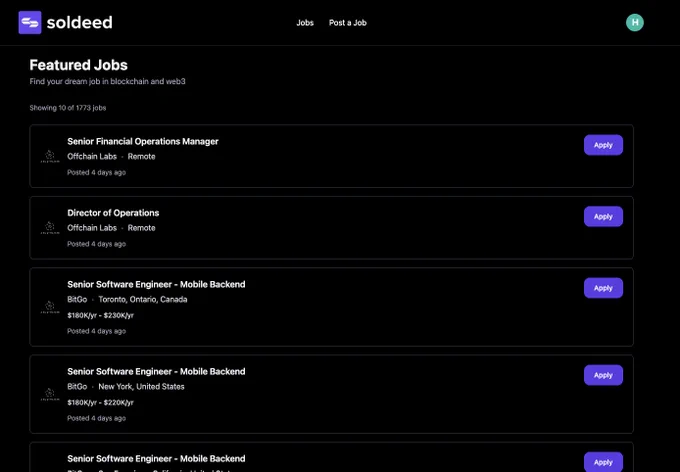Click Remote location in Director of Operations card
Viewport: 680px width, 472px height.
(141, 228)
